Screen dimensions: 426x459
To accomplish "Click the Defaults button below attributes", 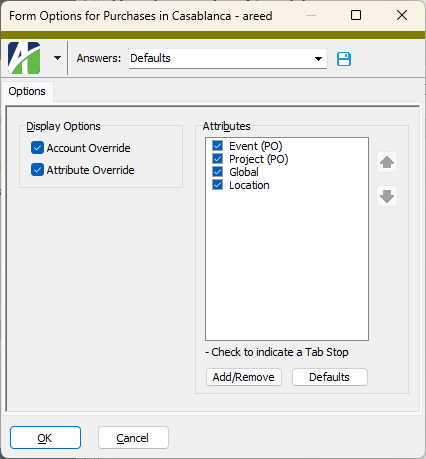I will (330, 377).
